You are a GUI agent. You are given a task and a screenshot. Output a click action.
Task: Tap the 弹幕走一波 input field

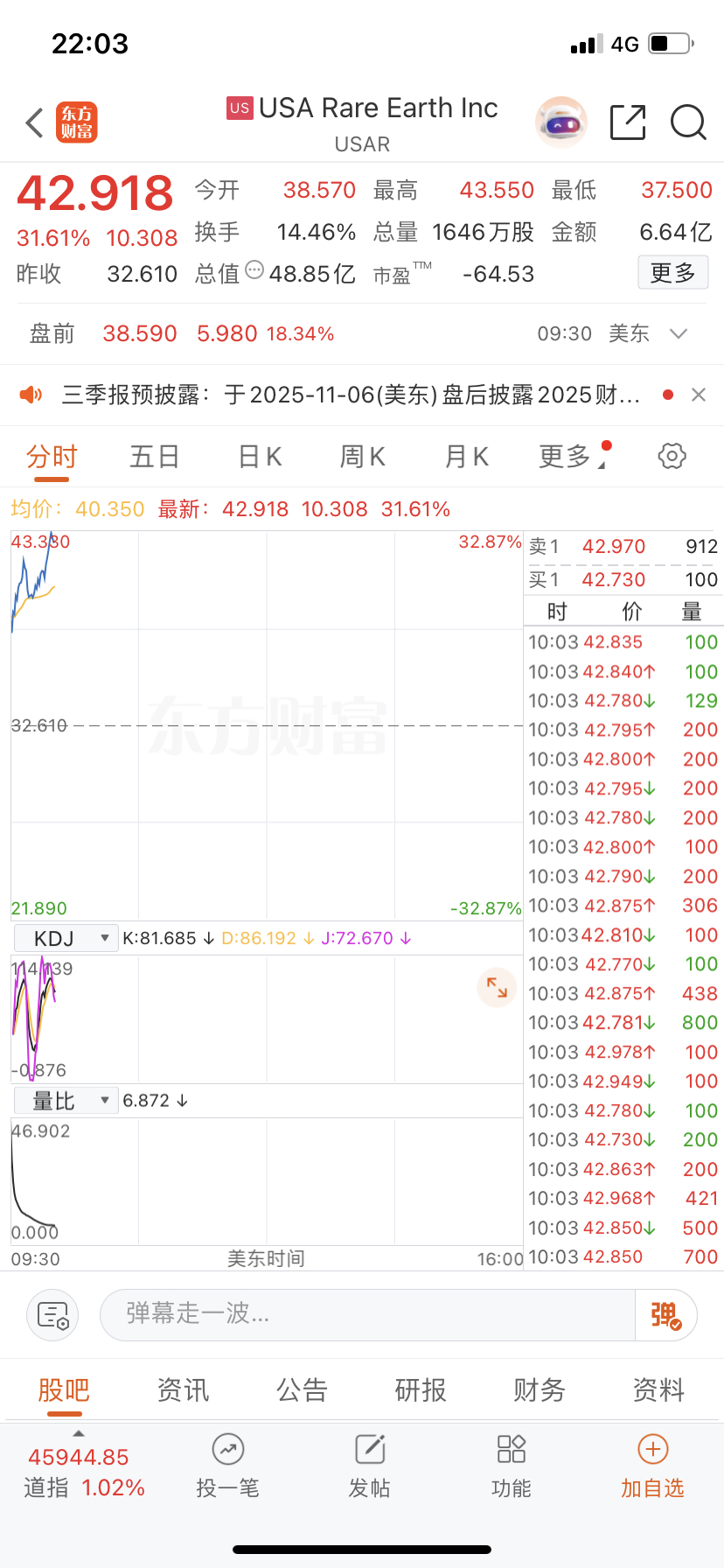tap(367, 1314)
